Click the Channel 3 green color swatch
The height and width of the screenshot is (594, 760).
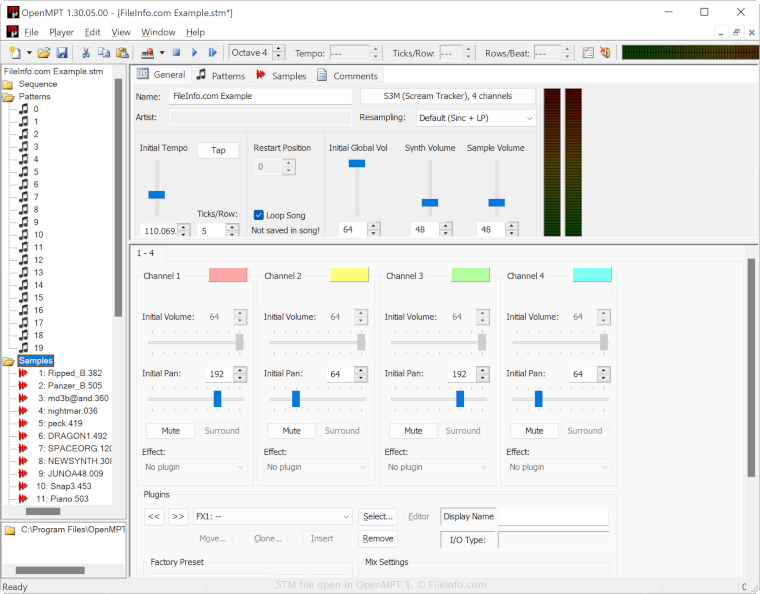[x=470, y=275]
